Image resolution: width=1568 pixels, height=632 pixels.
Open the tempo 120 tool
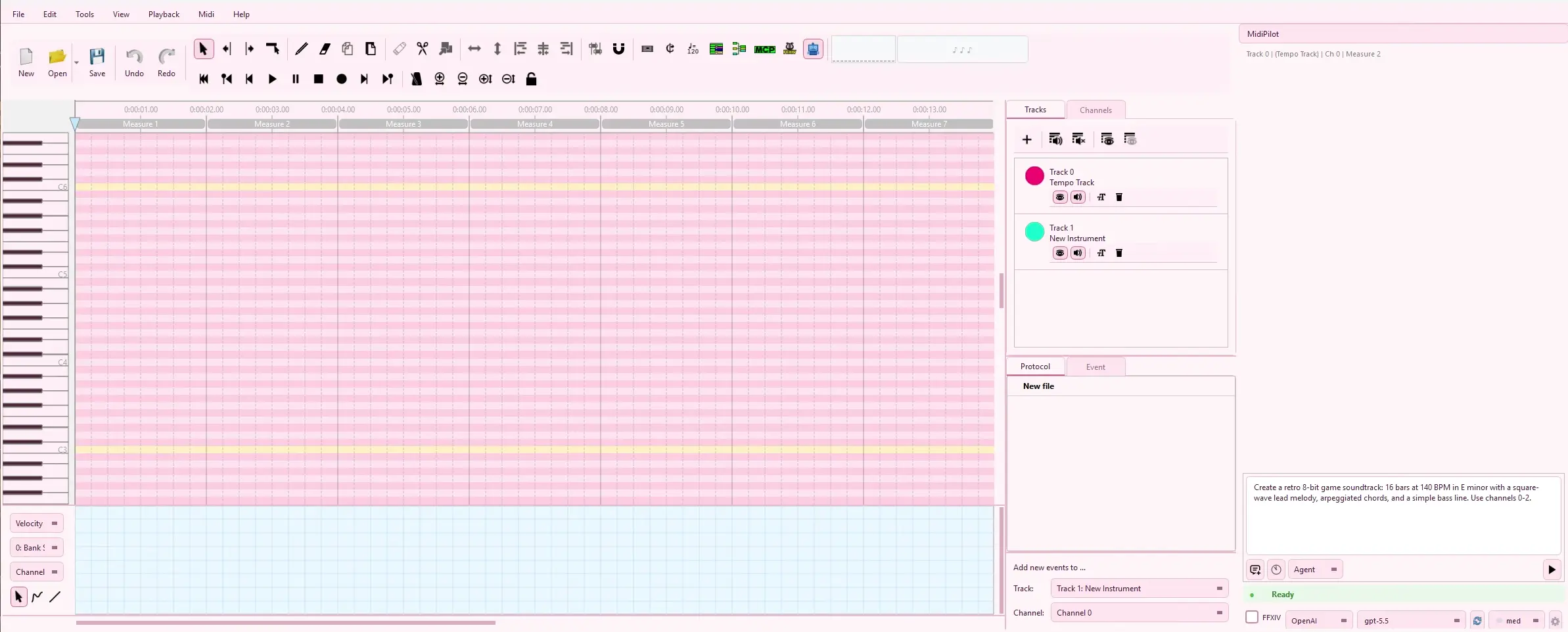(x=693, y=49)
